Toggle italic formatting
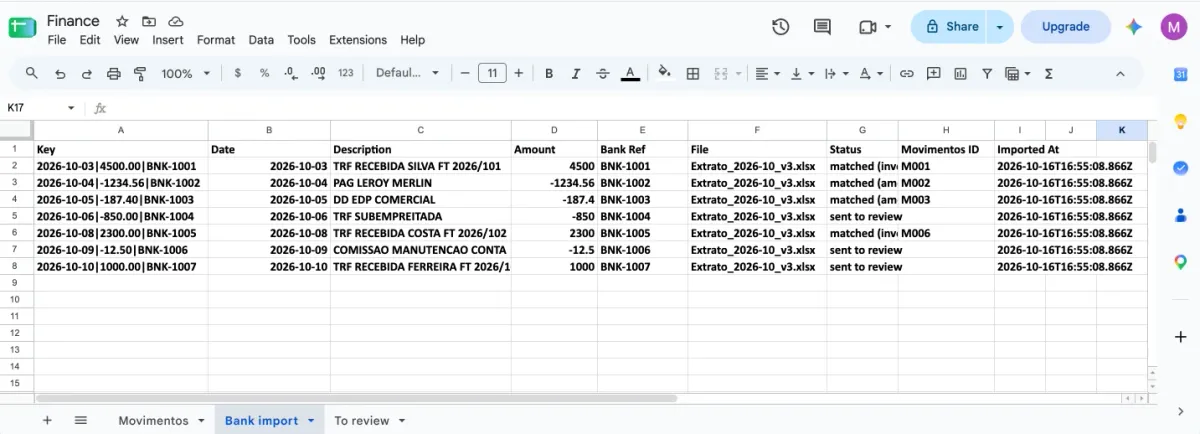Viewport: 1200px width, 434px height. point(576,73)
